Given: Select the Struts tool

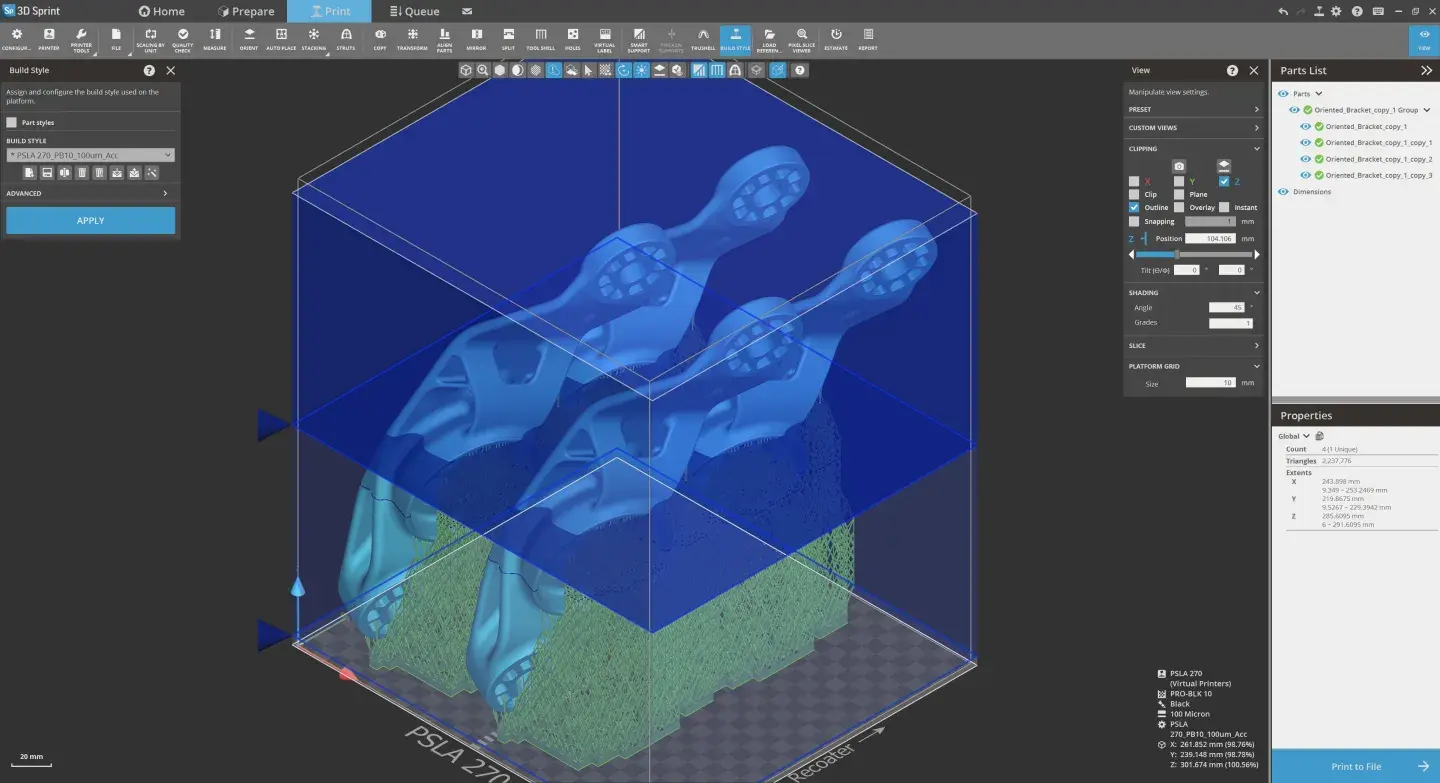Looking at the screenshot, I should [346, 39].
